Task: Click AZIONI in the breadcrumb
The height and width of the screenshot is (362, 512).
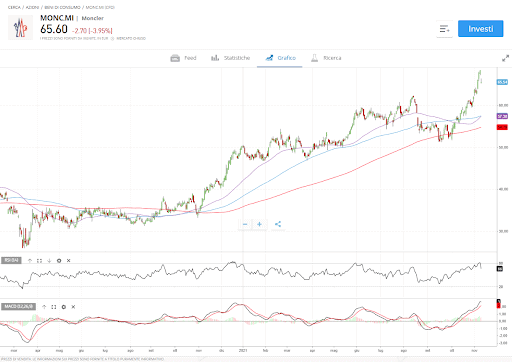Action: (32, 7)
